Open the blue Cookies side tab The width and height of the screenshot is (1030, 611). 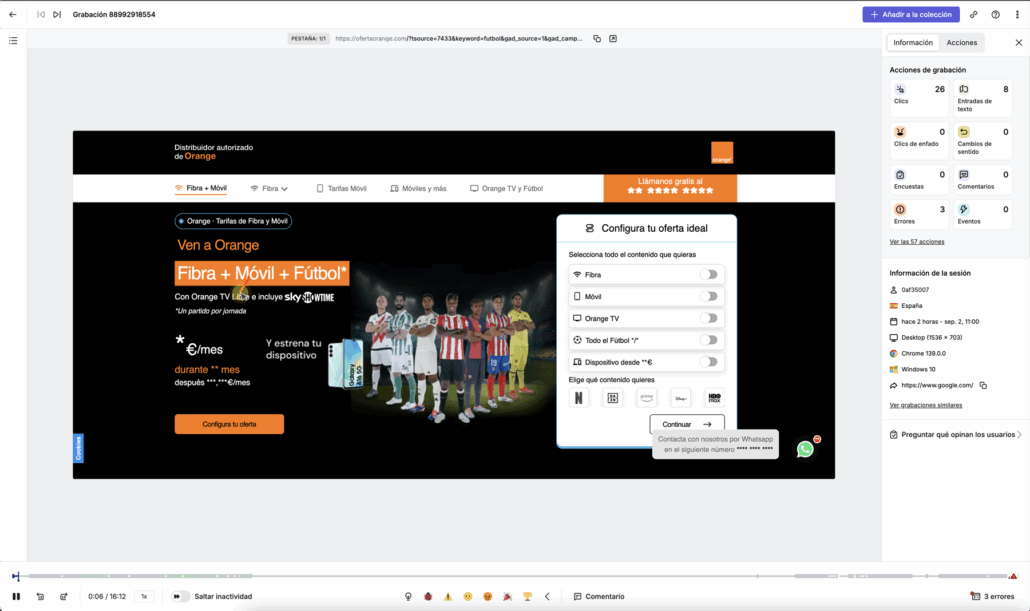point(78,449)
